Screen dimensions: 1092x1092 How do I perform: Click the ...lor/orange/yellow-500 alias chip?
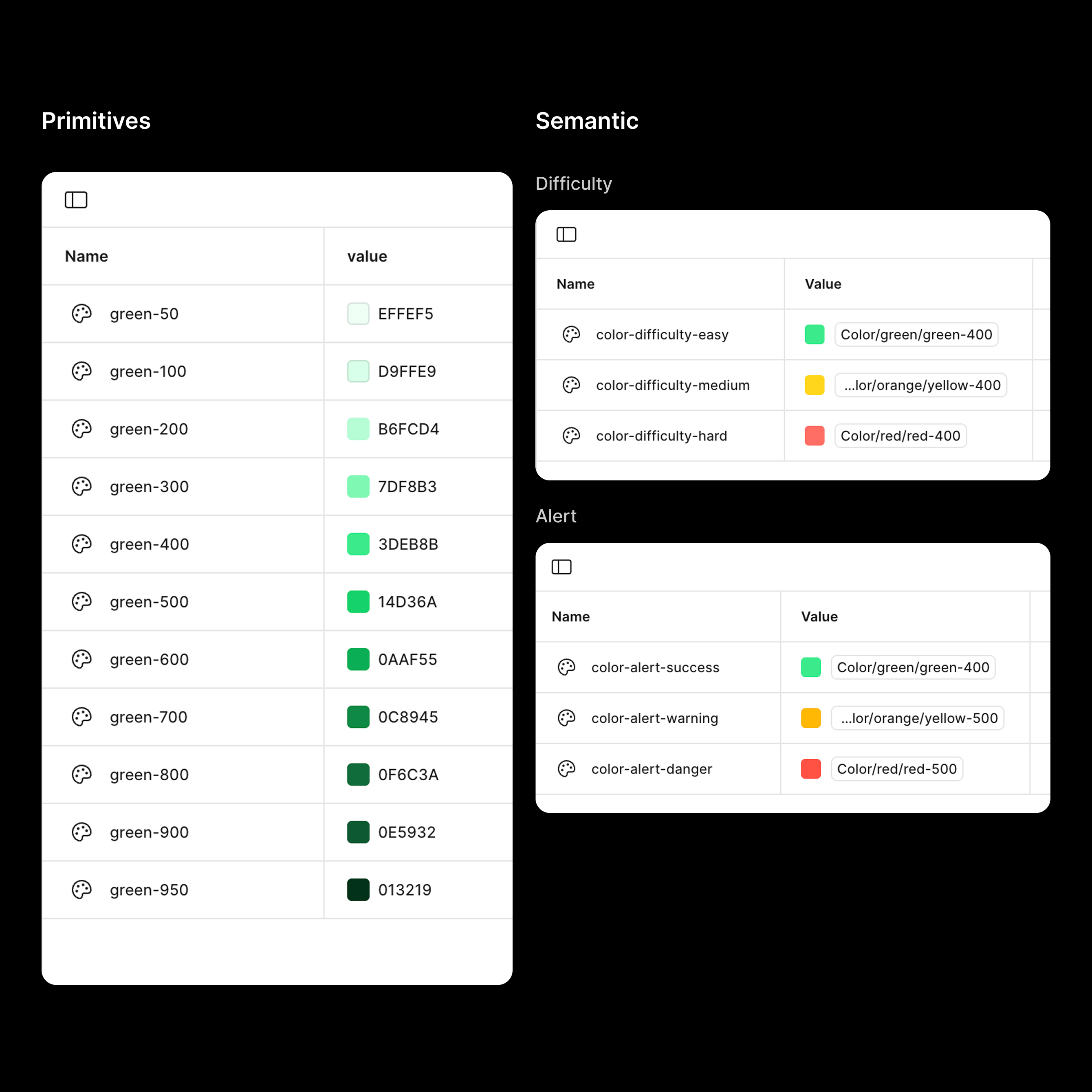coord(917,718)
